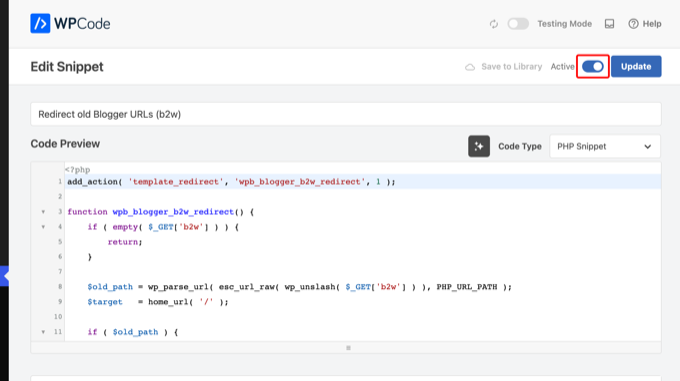Click the Edit Snippet heading
Viewport: 680px width, 381px height.
(x=67, y=67)
